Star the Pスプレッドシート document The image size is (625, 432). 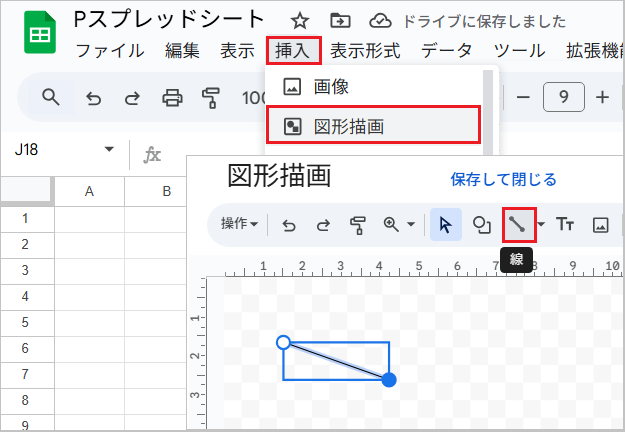(300, 21)
